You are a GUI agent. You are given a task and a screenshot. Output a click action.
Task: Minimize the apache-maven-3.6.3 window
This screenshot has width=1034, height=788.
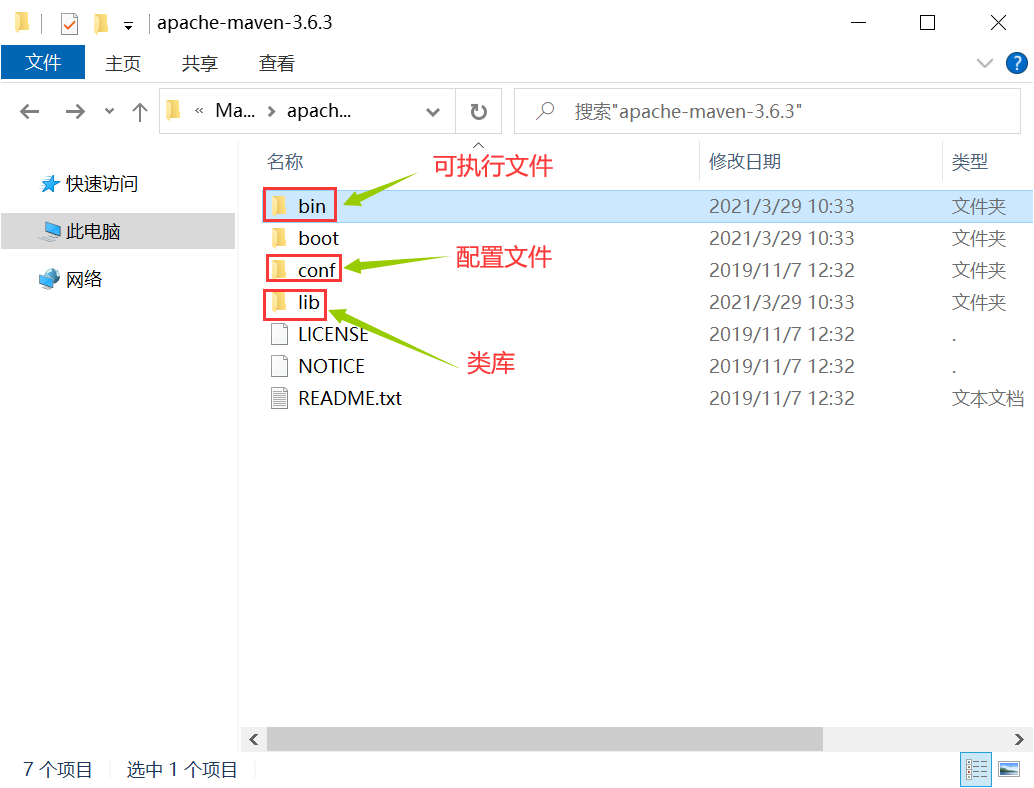tap(858, 23)
